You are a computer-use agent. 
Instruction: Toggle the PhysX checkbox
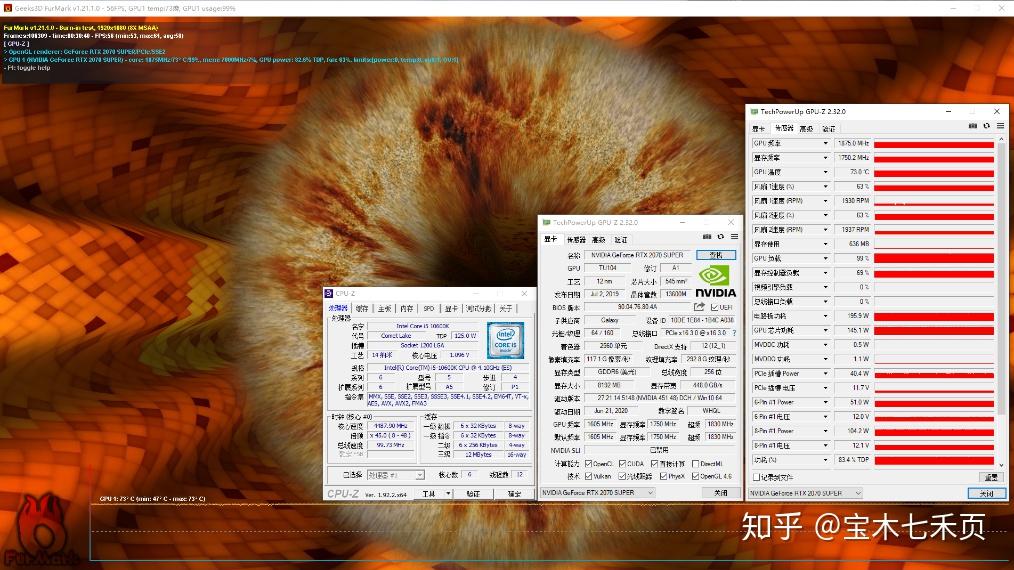663,476
